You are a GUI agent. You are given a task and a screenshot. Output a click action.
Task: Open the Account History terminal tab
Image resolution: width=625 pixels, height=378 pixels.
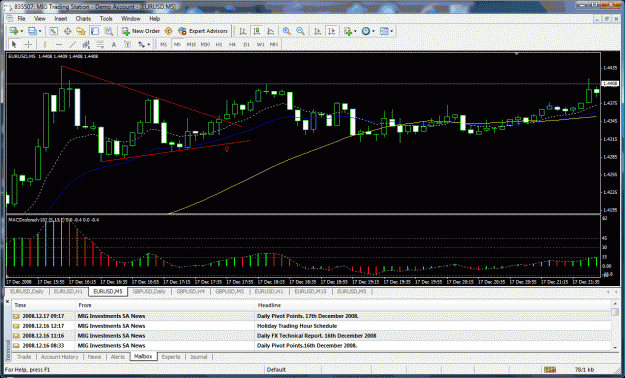point(60,357)
